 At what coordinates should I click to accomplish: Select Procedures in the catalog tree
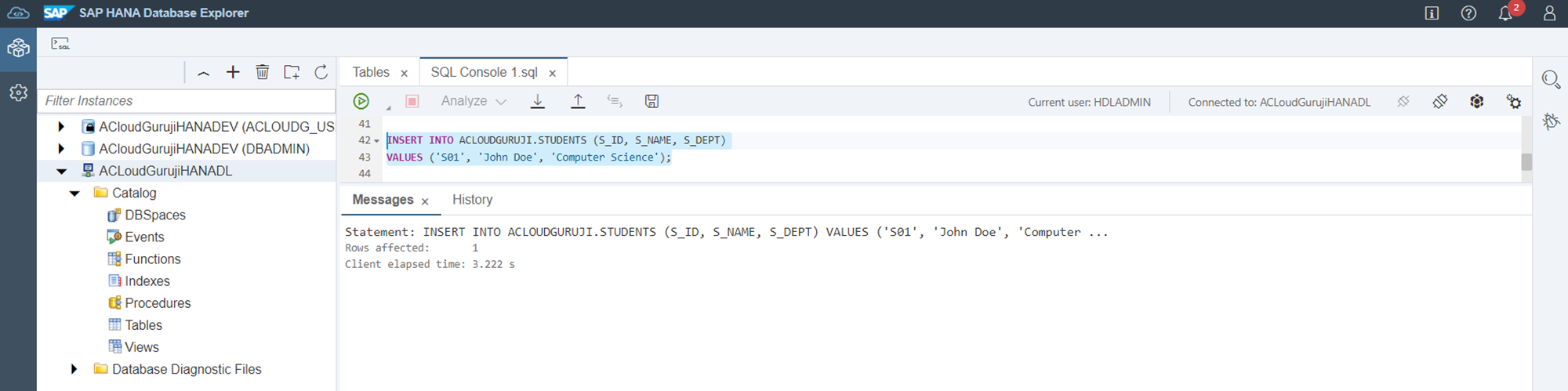158,303
